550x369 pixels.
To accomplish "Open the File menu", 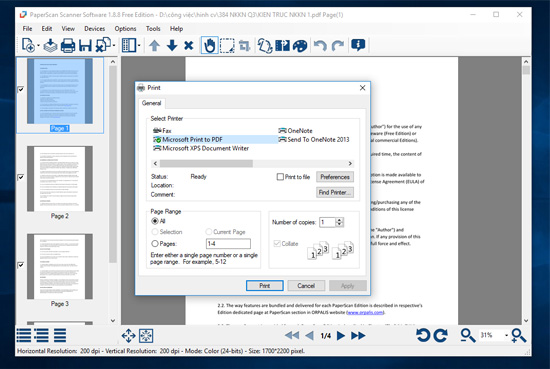I will coord(27,29).
